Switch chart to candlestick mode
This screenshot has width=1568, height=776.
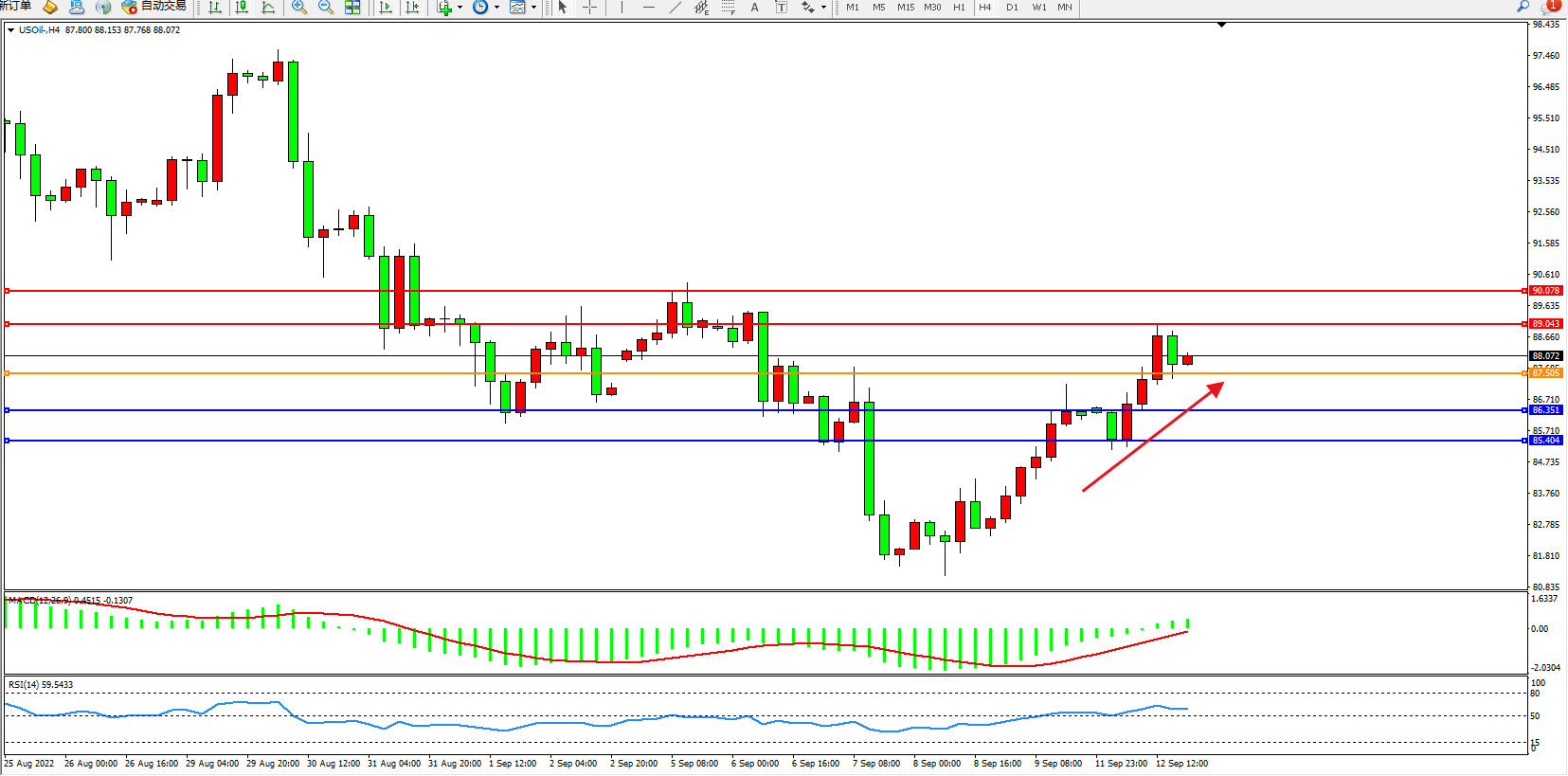click(x=242, y=8)
